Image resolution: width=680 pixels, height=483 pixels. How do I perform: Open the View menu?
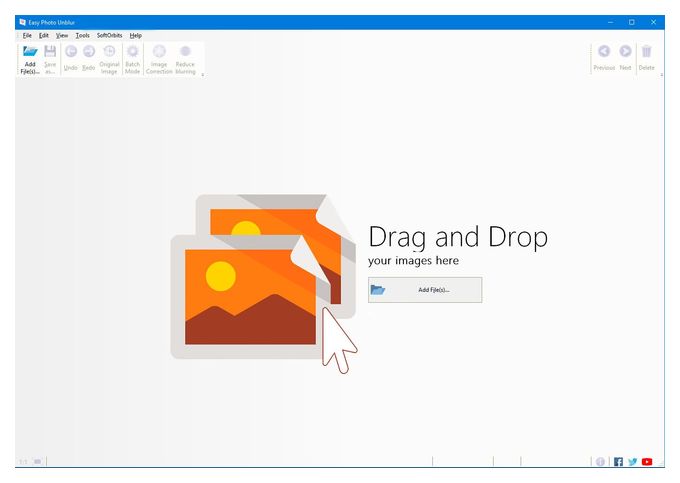click(62, 36)
